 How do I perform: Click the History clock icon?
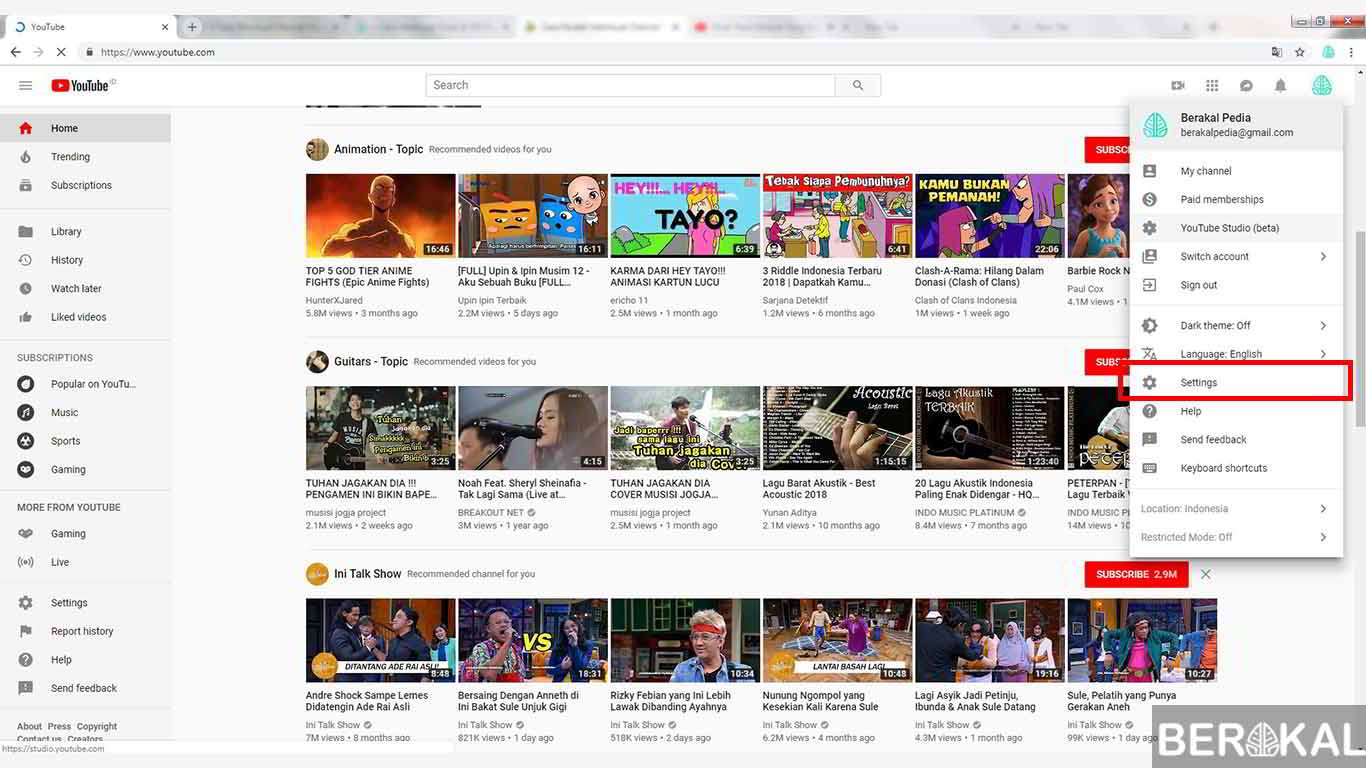click(x=26, y=260)
